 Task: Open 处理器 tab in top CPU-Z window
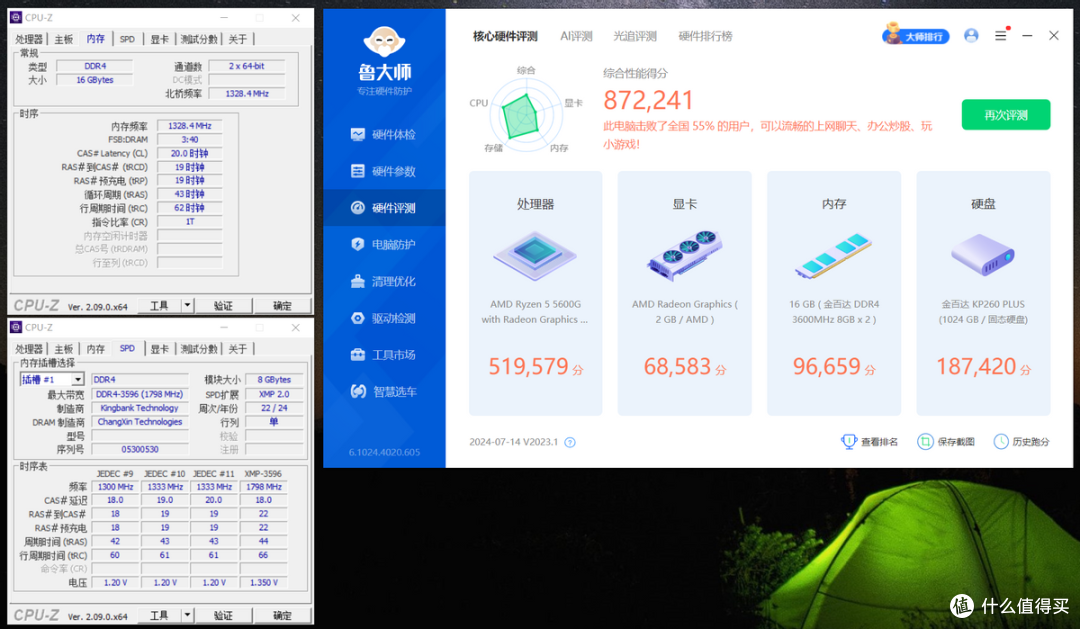click(29, 39)
